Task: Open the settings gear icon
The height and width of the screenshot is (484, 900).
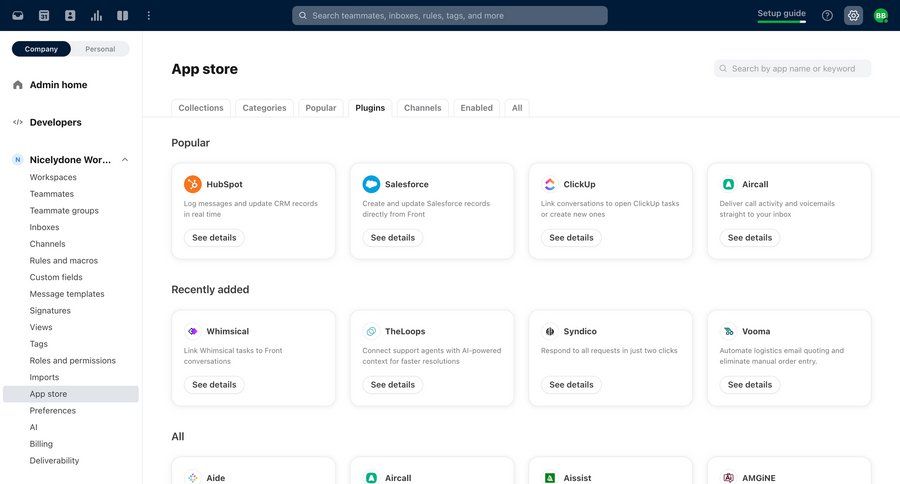Action: click(x=854, y=16)
